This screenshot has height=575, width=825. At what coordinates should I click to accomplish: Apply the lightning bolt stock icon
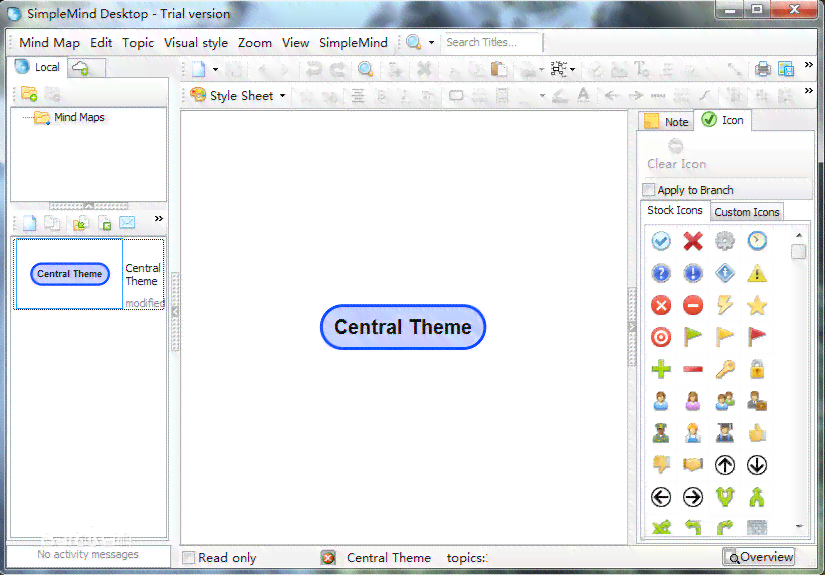pos(725,305)
